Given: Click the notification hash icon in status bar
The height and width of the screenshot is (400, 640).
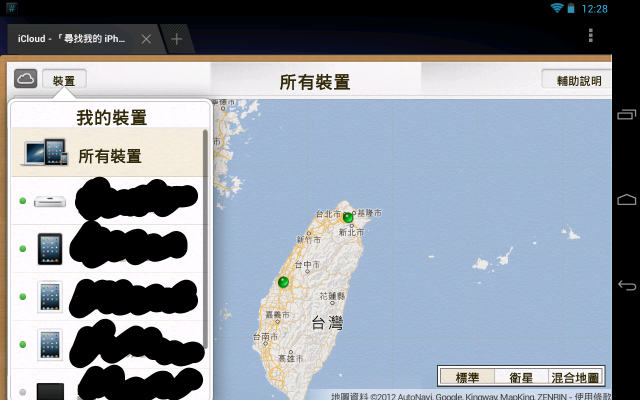Looking at the screenshot, I should point(11,8).
